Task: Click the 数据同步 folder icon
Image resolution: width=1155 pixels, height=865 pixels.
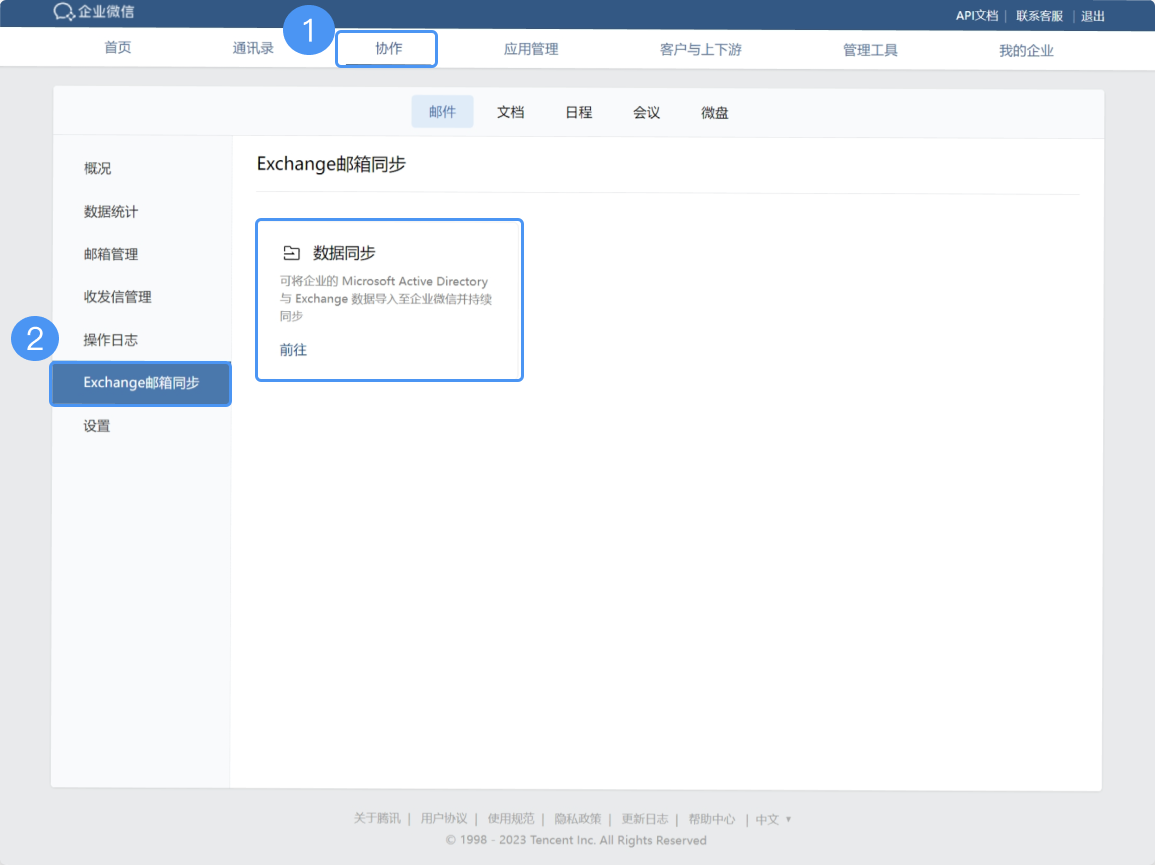Action: 292,253
